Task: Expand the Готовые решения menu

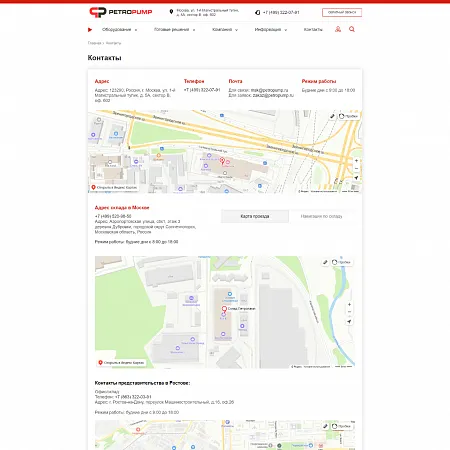Action: (174, 30)
